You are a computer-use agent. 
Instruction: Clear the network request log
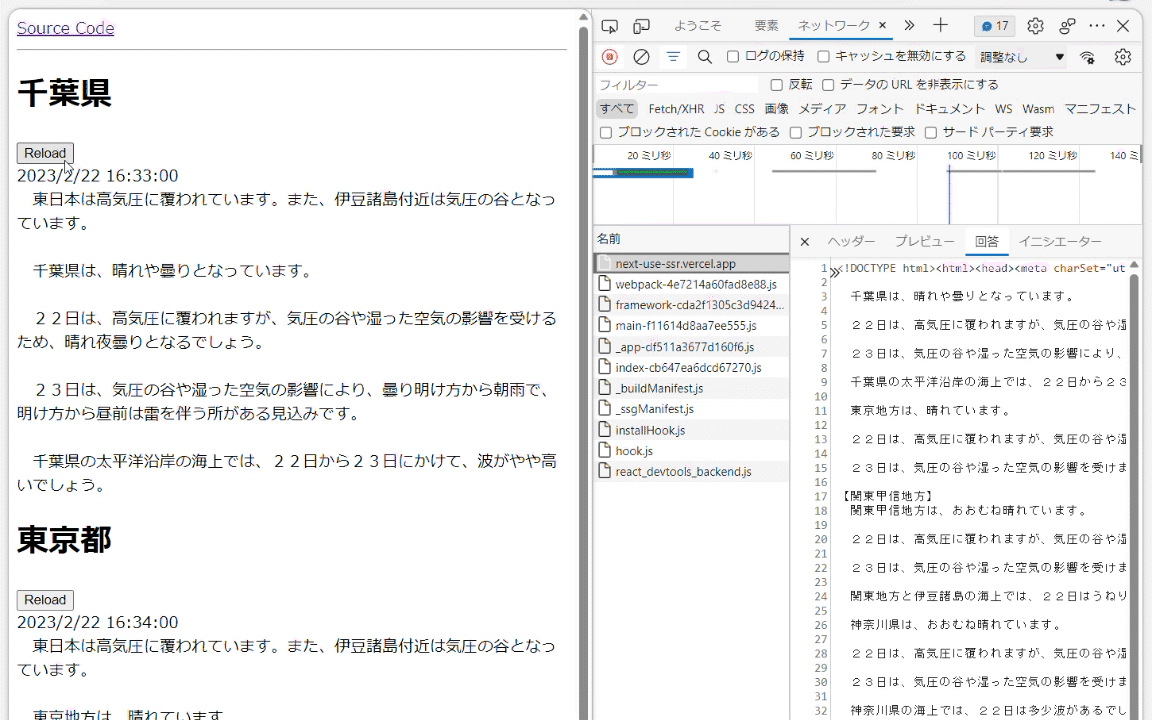[x=642, y=57]
